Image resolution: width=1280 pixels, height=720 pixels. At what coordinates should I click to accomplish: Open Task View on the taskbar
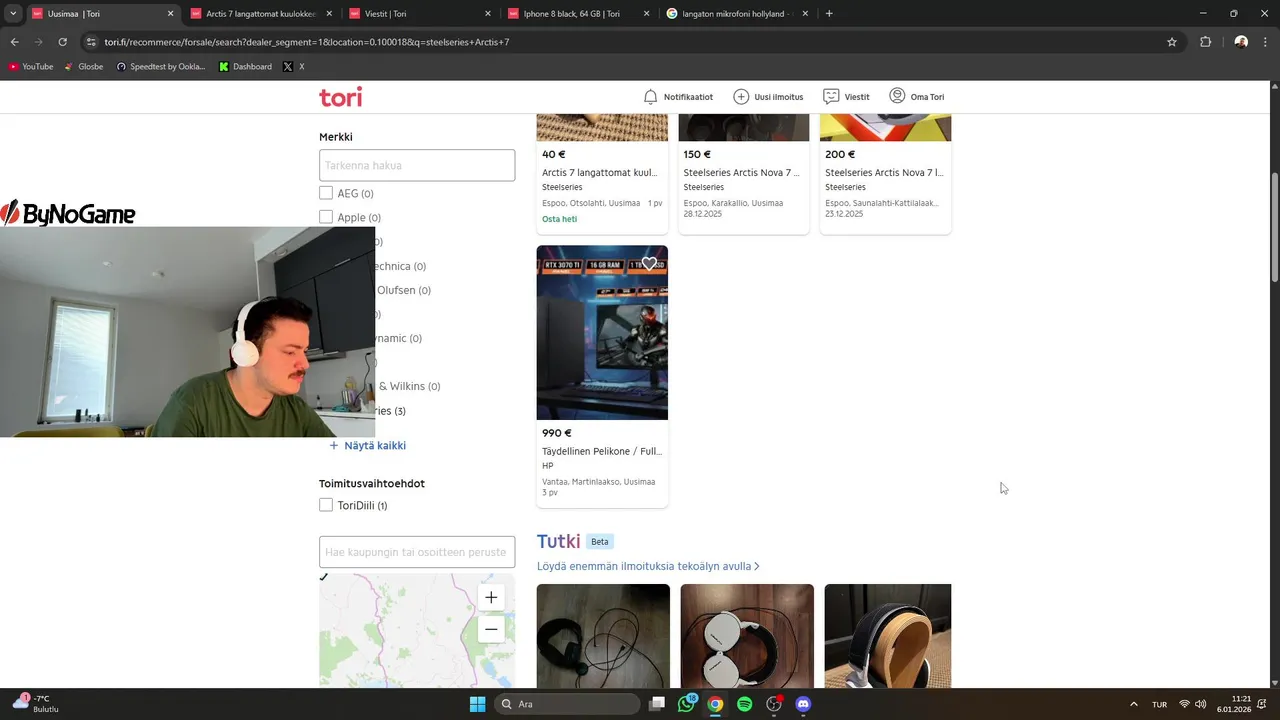click(x=657, y=704)
